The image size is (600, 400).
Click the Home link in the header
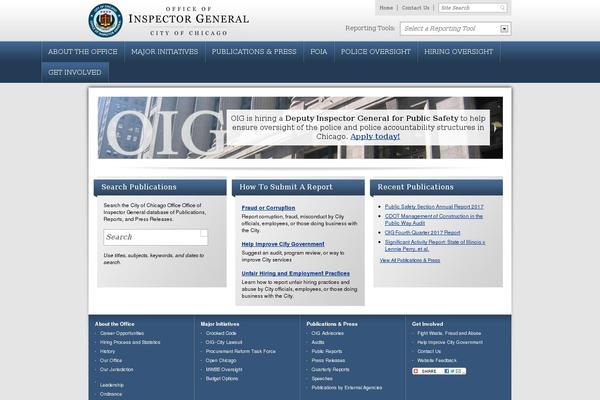(x=386, y=8)
